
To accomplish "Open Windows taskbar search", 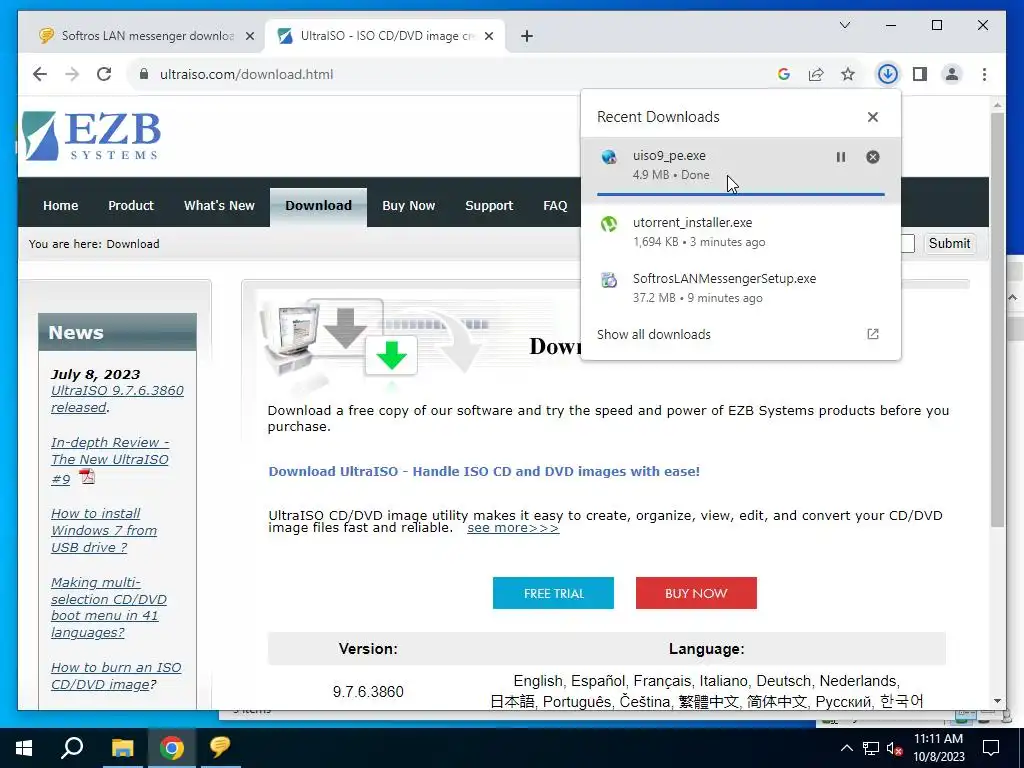I will (x=72, y=748).
